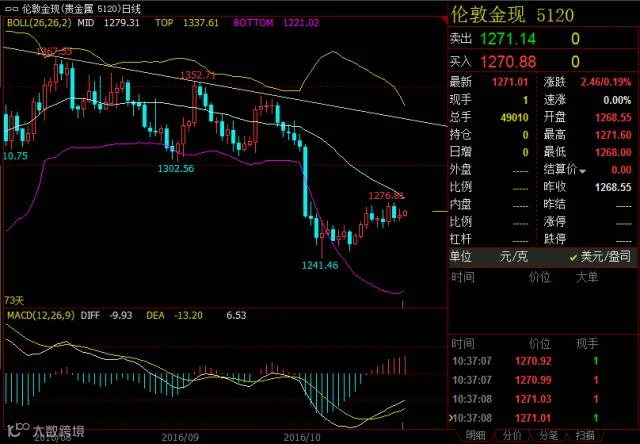Switch to the 扫描 tab

point(584,436)
